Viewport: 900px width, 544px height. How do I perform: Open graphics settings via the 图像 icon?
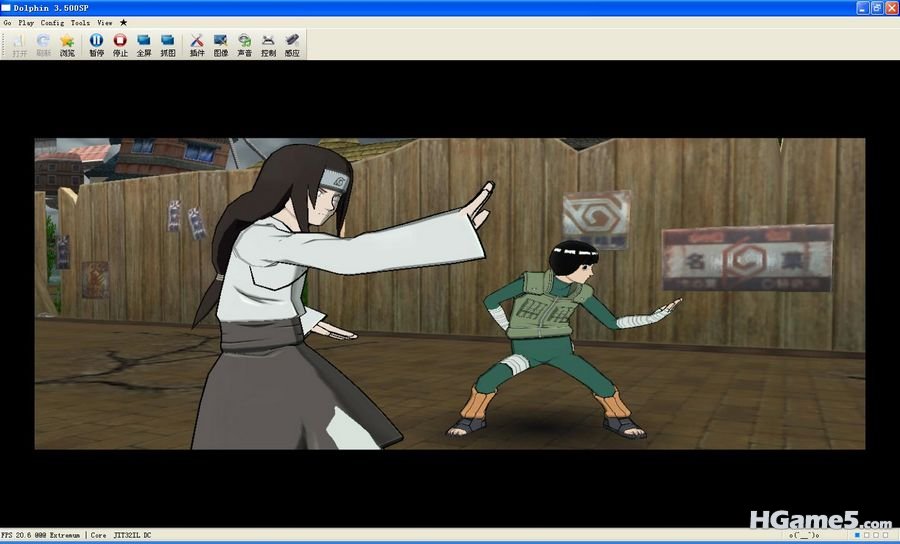coord(221,45)
